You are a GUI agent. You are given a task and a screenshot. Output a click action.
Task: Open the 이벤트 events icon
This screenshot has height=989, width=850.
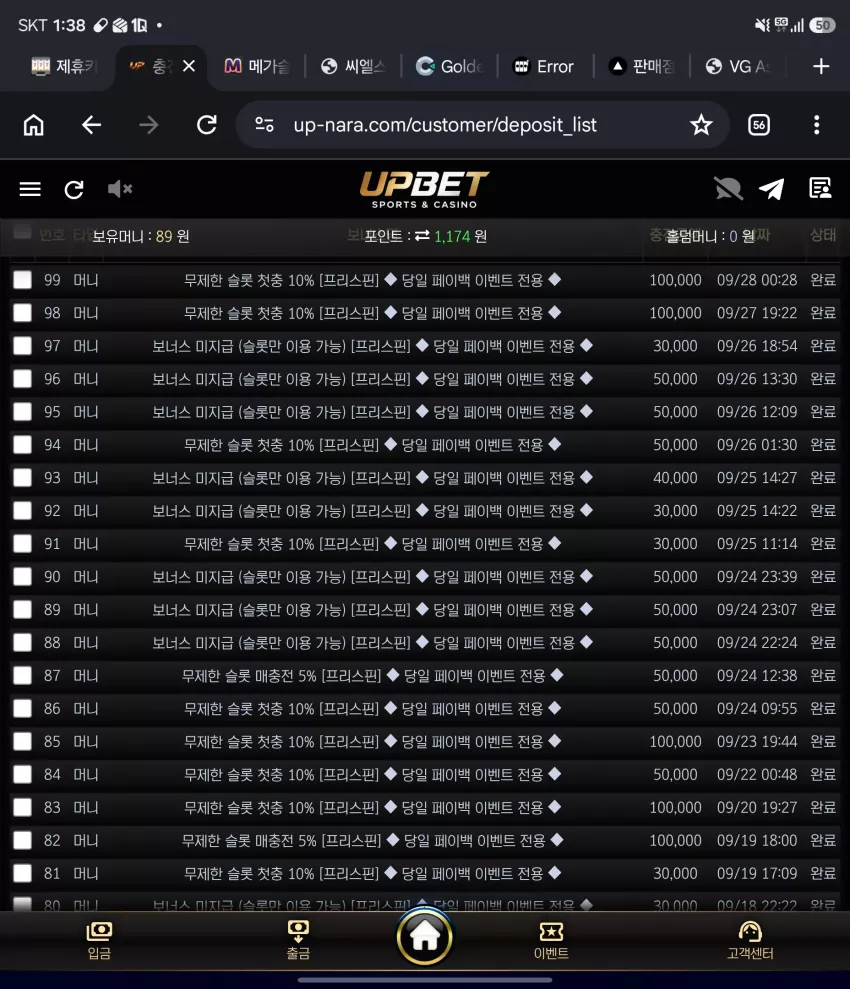tap(551, 940)
